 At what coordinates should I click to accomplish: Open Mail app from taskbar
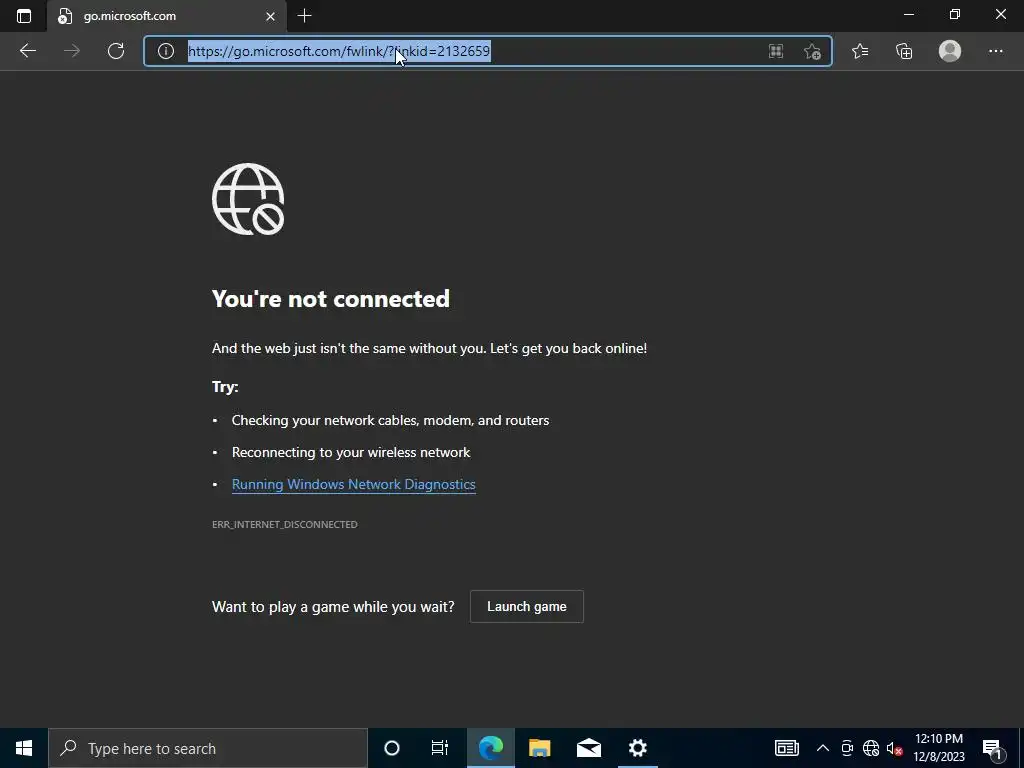point(588,748)
